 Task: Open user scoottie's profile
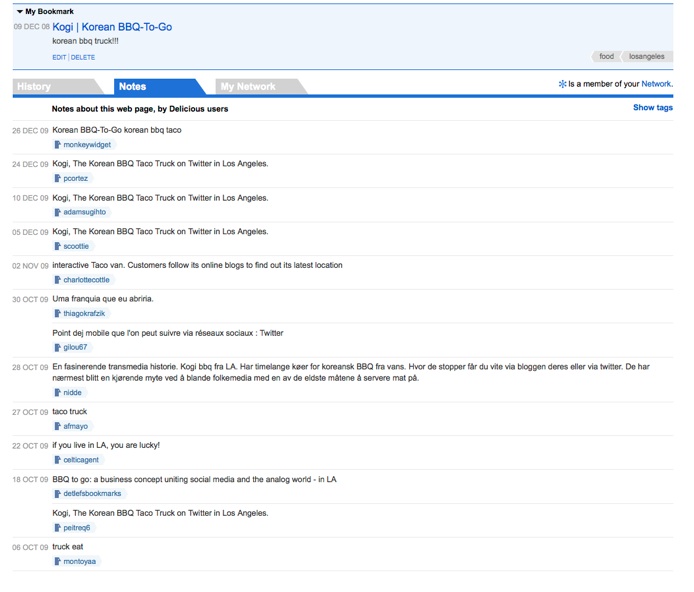point(76,246)
